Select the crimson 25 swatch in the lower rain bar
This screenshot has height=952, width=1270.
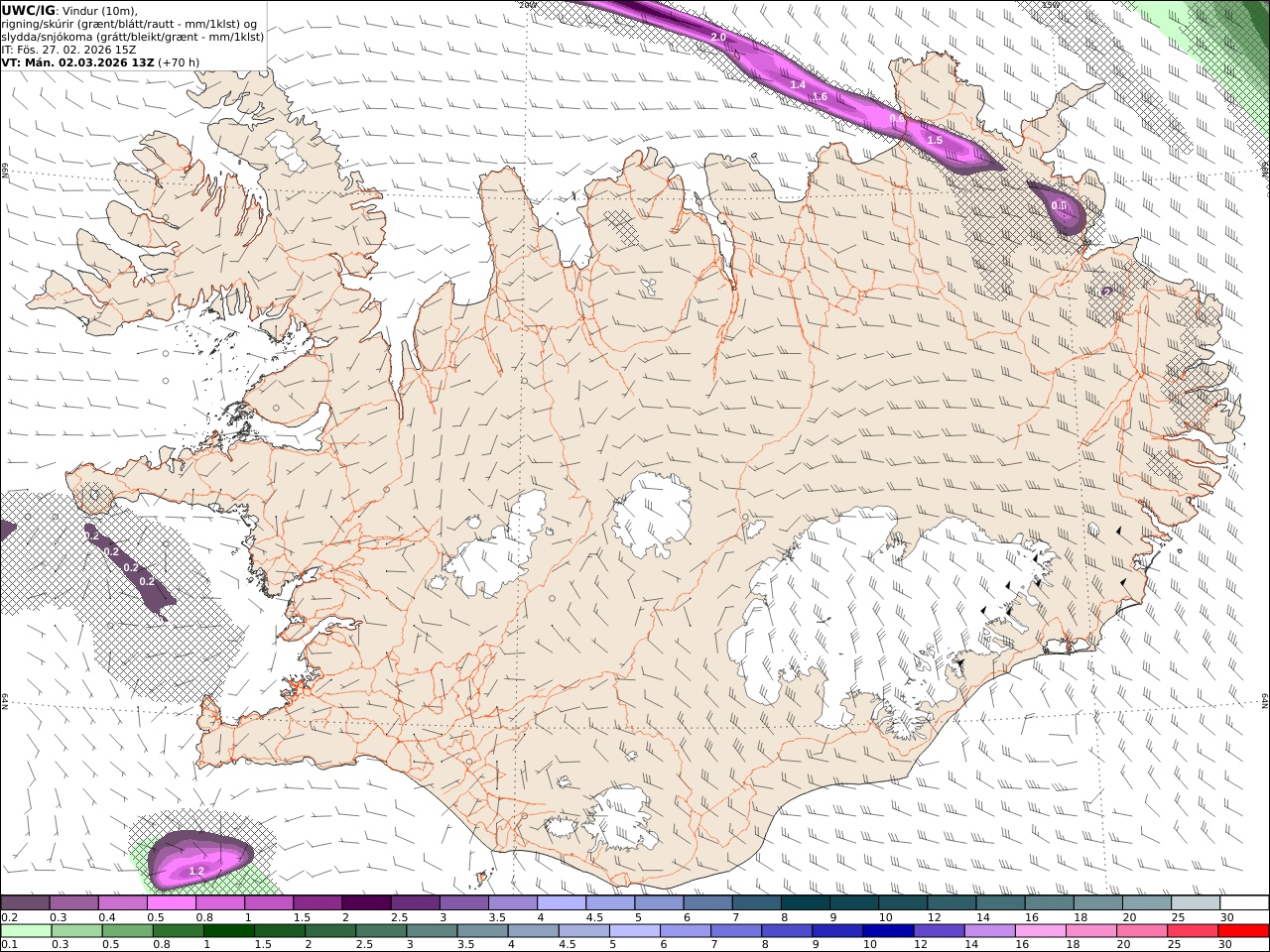tap(1194, 930)
